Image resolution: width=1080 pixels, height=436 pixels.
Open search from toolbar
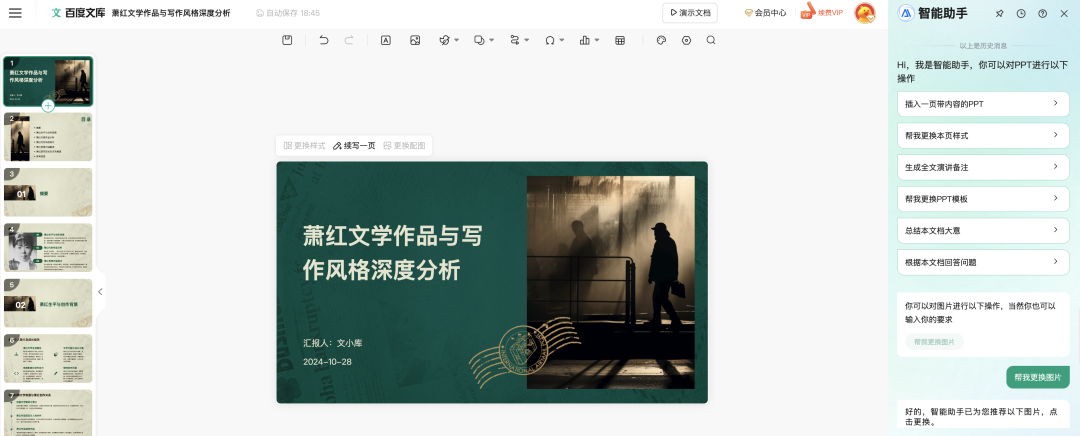pyautogui.click(x=711, y=41)
